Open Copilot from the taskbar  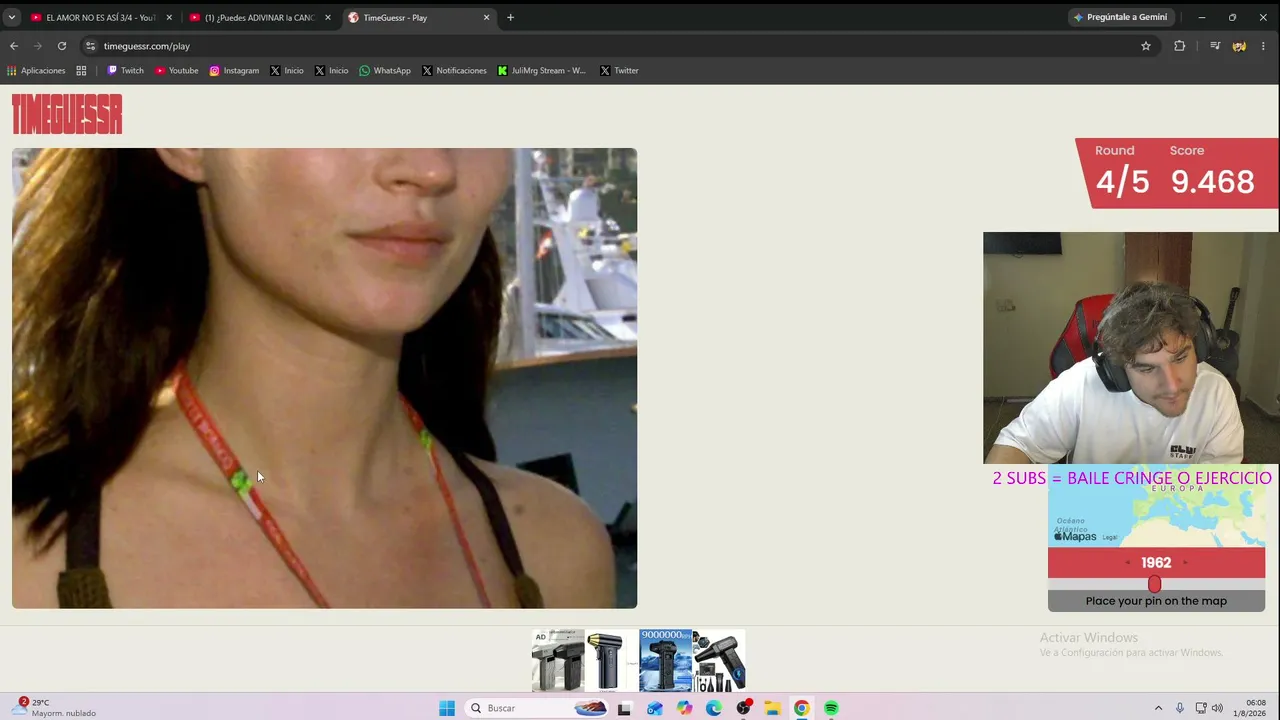684,708
